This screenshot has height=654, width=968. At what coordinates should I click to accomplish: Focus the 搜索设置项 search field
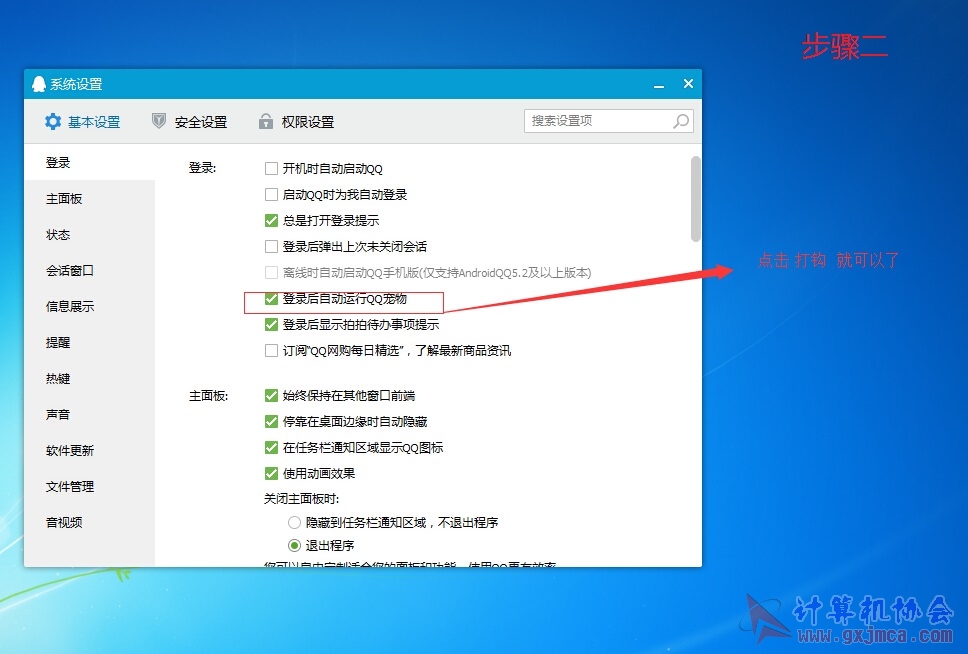pos(609,121)
